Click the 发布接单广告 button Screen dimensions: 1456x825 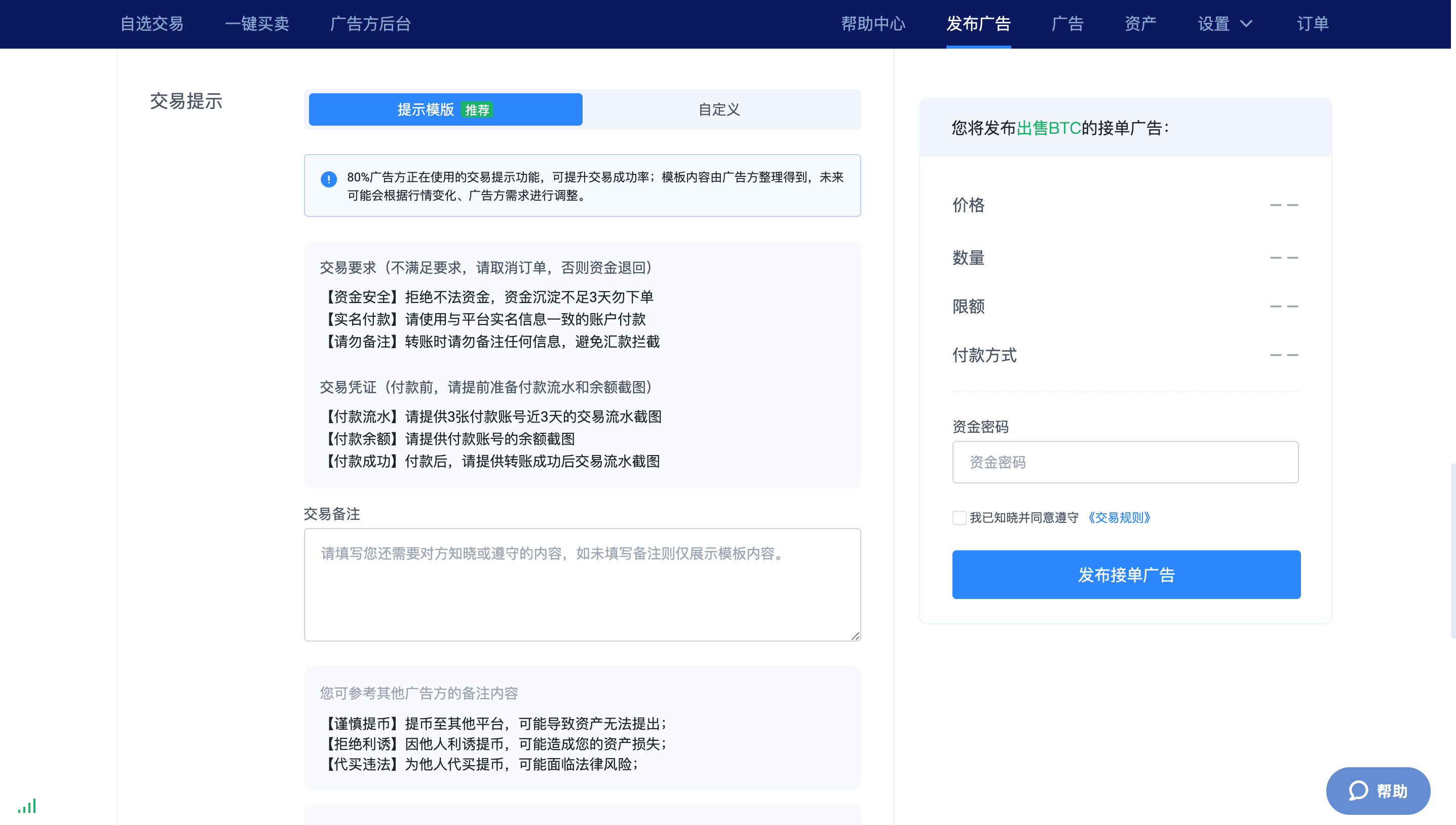click(x=1126, y=574)
